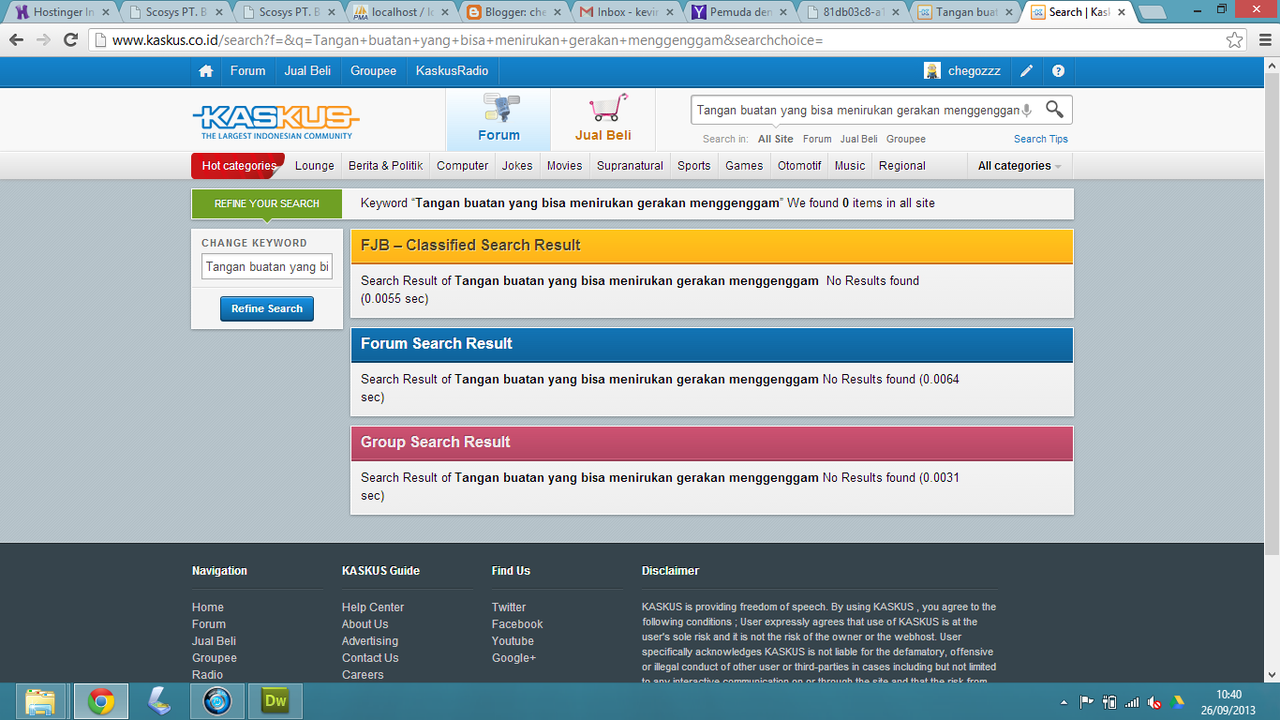
Task: Open the Facebook footer link
Action: (x=517, y=624)
